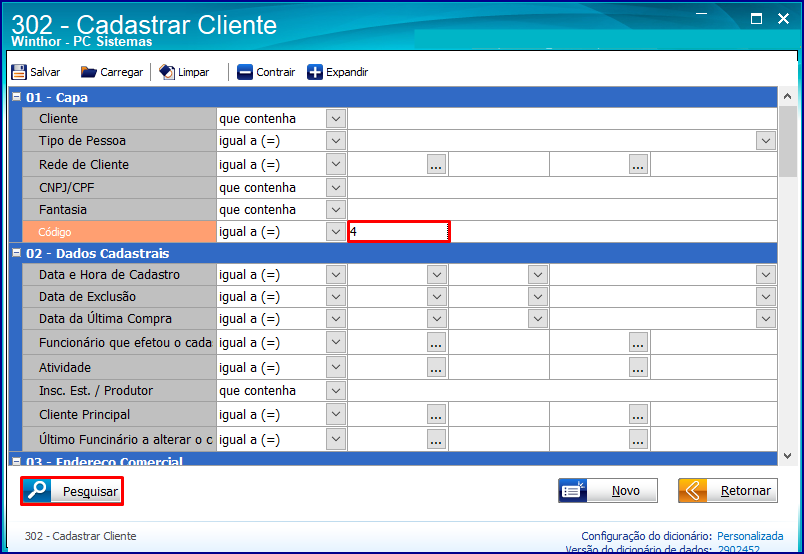Image resolution: width=804 pixels, height=554 pixels.
Task: Click scrollbar up arrow
Action: (788, 96)
